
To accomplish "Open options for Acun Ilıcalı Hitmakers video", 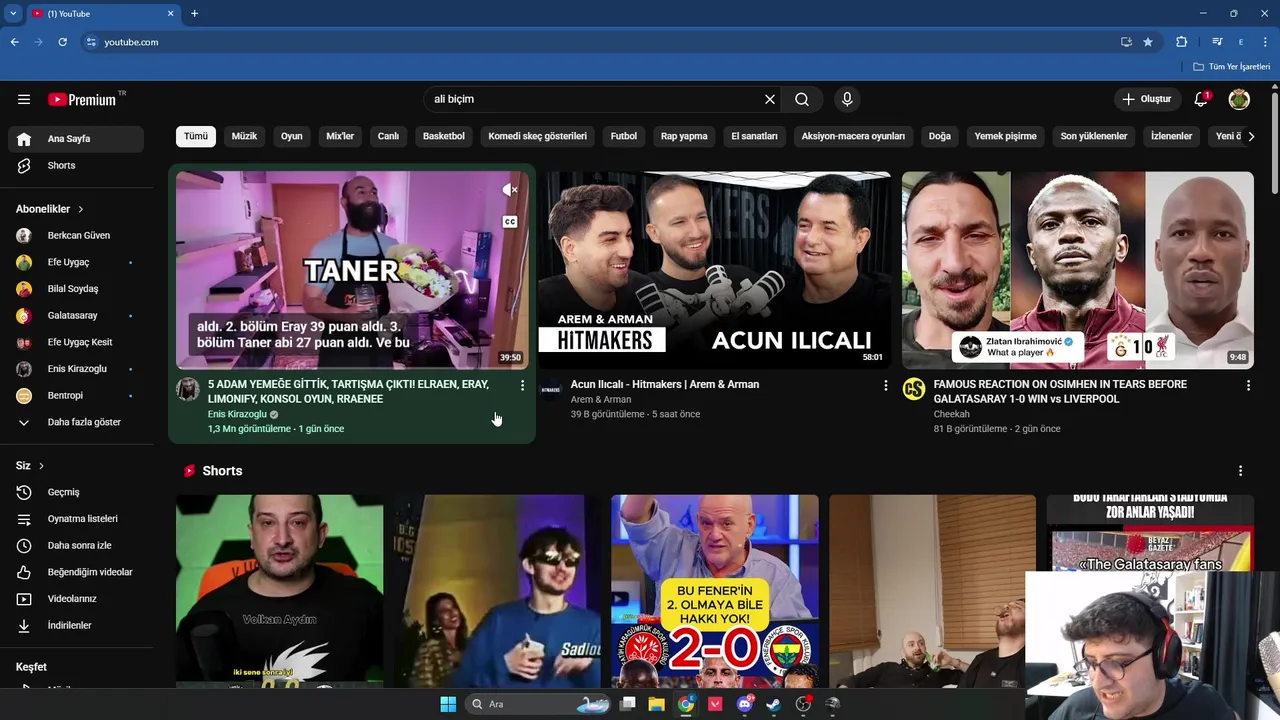I will point(885,385).
